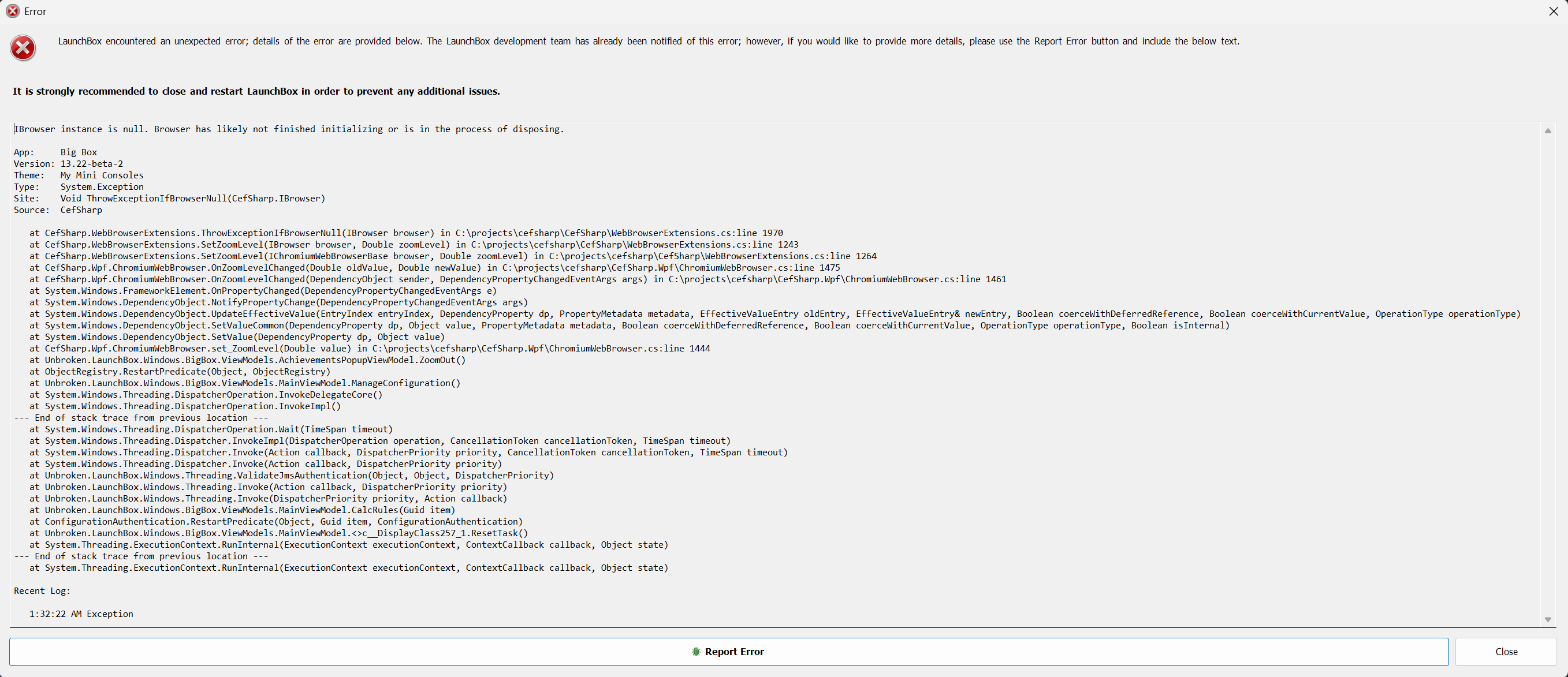Click the DispatcherOperation.InvokeImpl() line

185,406
